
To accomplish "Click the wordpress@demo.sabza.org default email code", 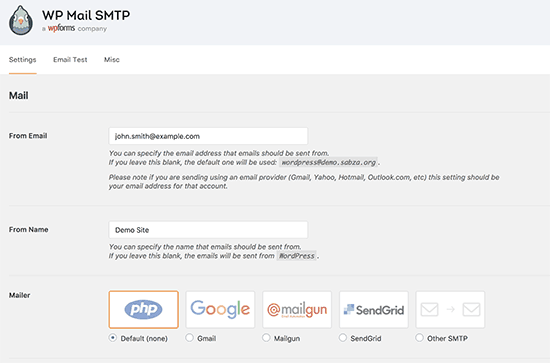I will point(329,162).
